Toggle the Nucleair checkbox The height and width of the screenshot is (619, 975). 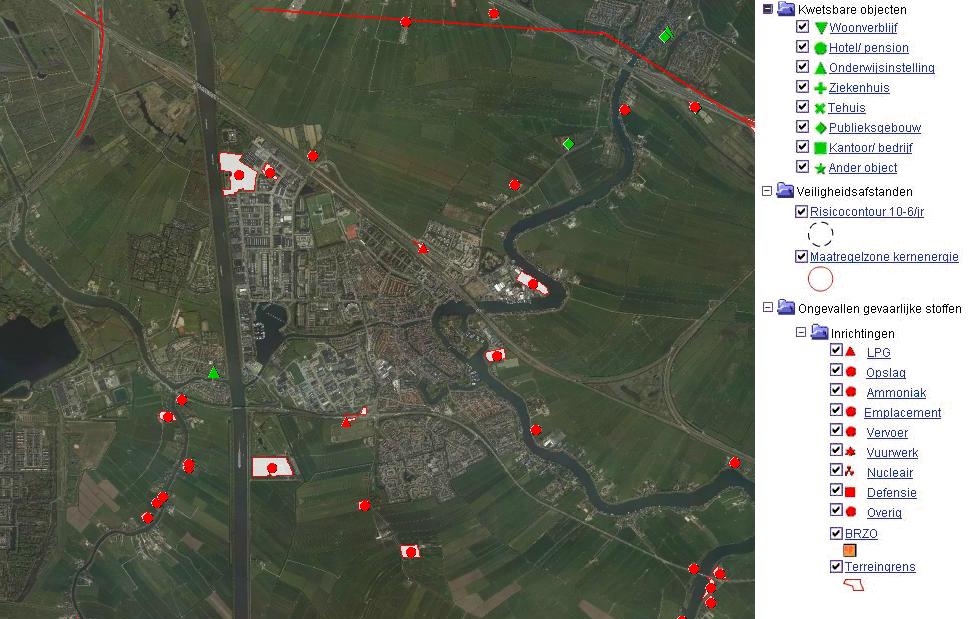point(836,470)
